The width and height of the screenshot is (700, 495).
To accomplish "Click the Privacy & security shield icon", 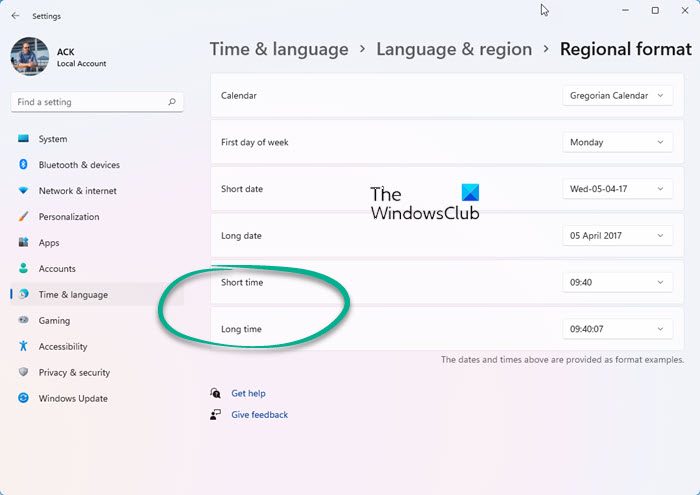I will pos(23,373).
